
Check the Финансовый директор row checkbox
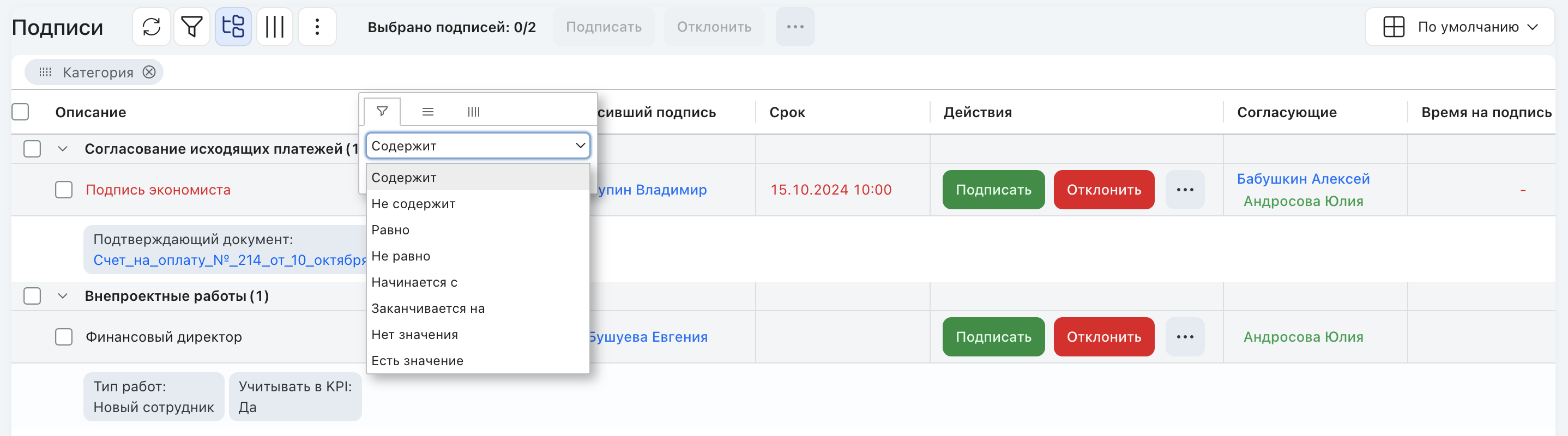click(64, 337)
